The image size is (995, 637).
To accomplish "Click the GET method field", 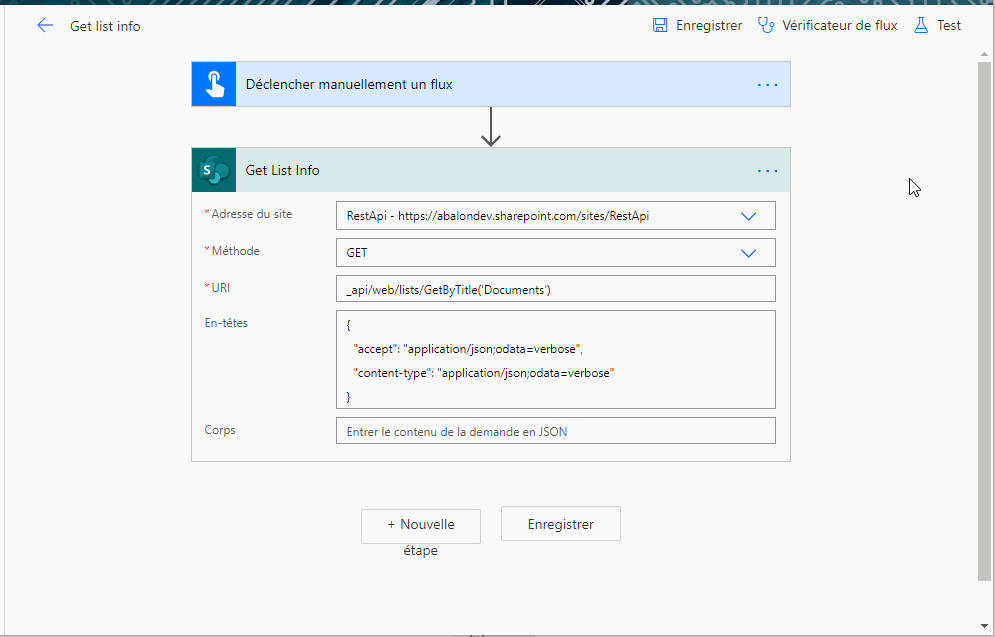I will tap(555, 253).
